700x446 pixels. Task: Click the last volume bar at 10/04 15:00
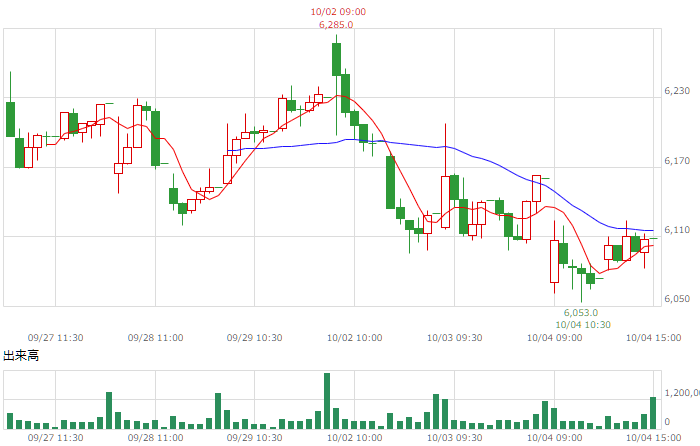[653, 413]
